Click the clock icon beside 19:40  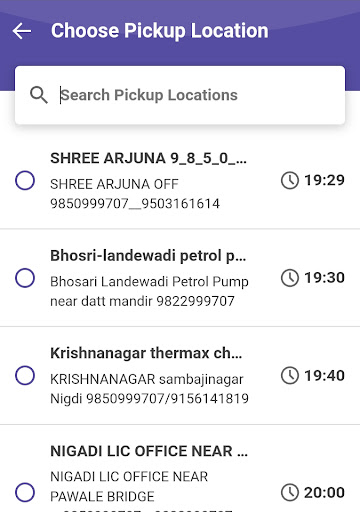click(x=290, y=375)
